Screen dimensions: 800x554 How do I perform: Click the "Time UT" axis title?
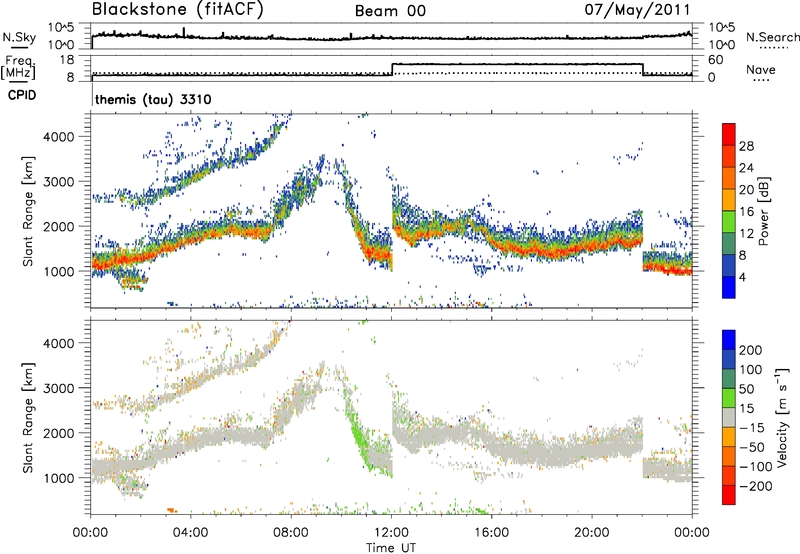(x=391, y=548)
